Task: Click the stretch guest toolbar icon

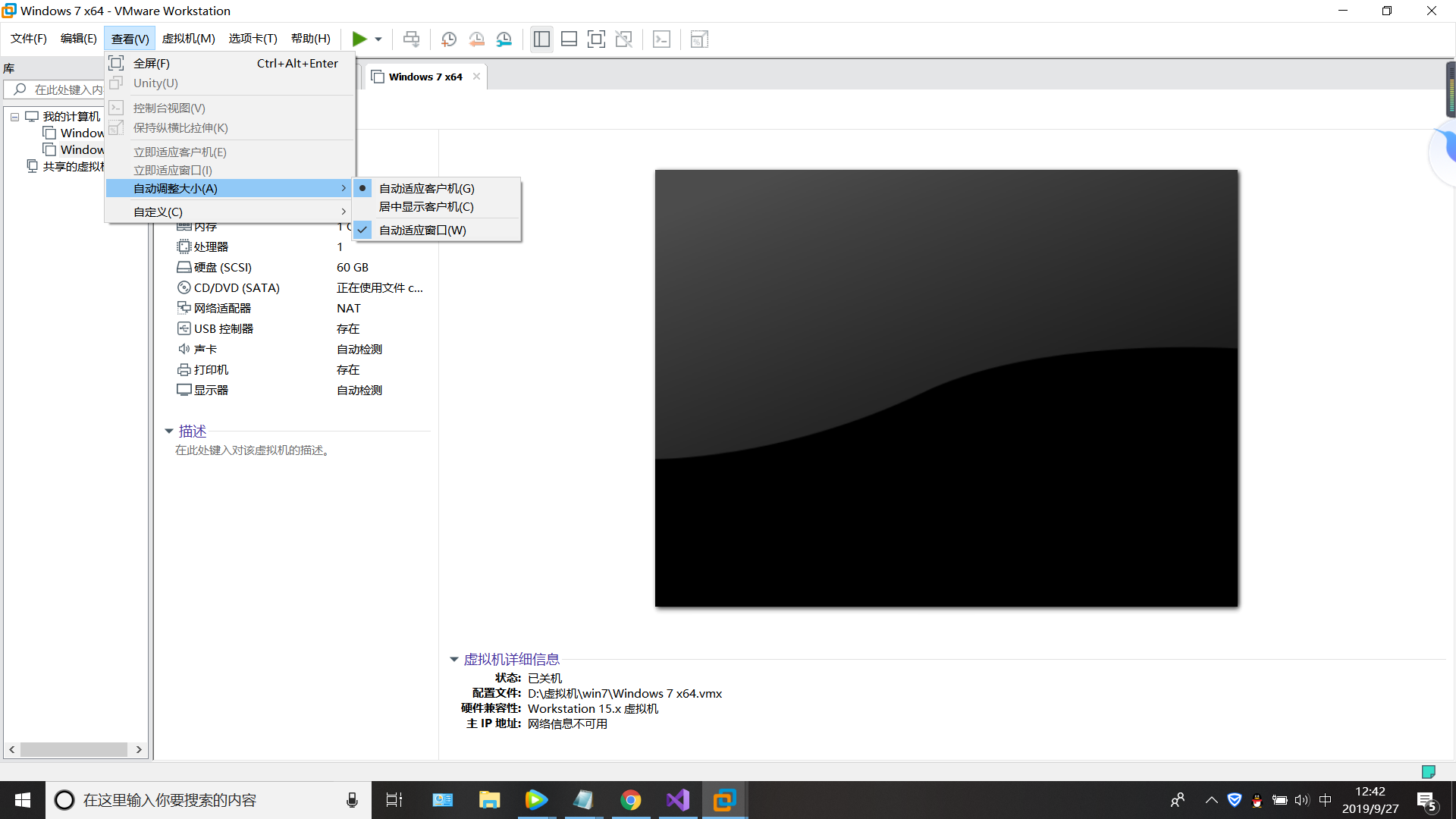Action: coord(699,39)
